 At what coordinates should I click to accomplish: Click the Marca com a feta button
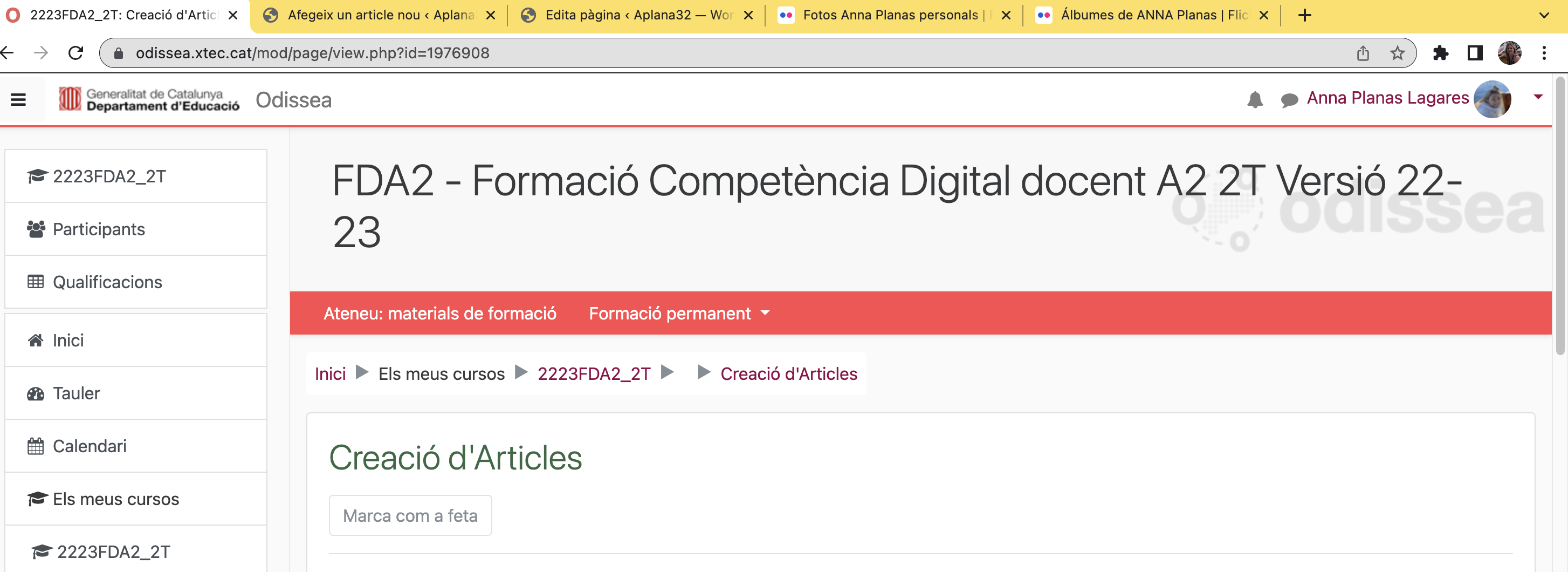point(410,515)
